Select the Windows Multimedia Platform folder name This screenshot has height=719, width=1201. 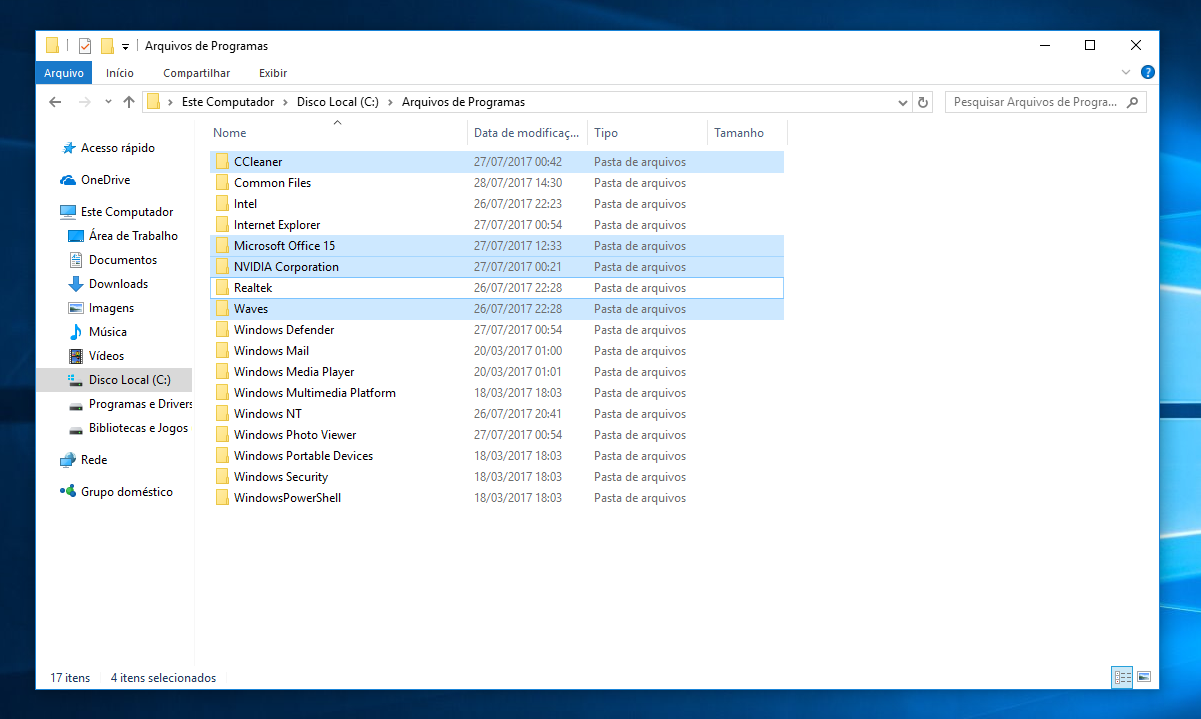click(315, 393)
